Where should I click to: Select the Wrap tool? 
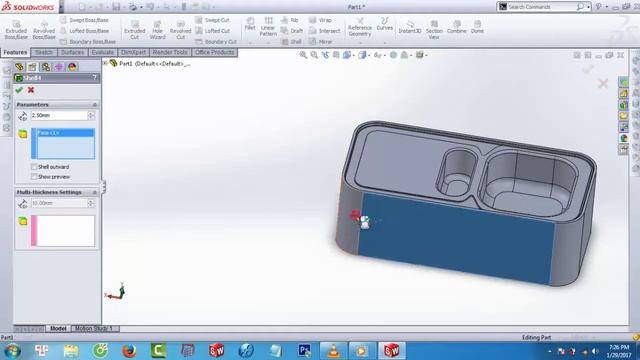[320, 20]
